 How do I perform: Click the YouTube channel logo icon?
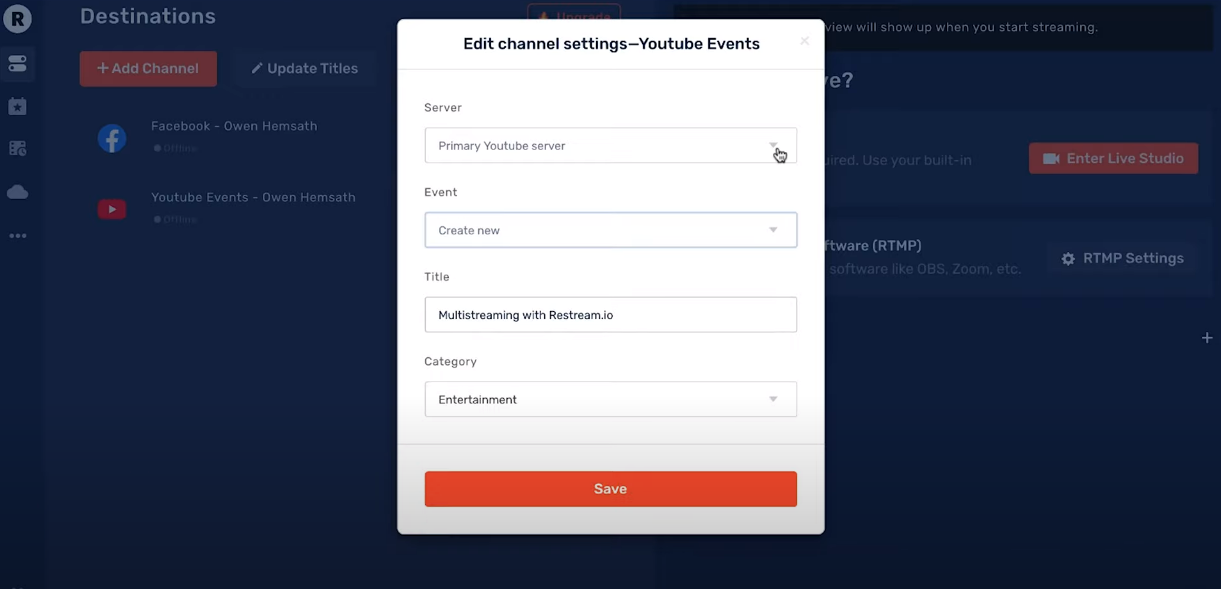point(112,209)
